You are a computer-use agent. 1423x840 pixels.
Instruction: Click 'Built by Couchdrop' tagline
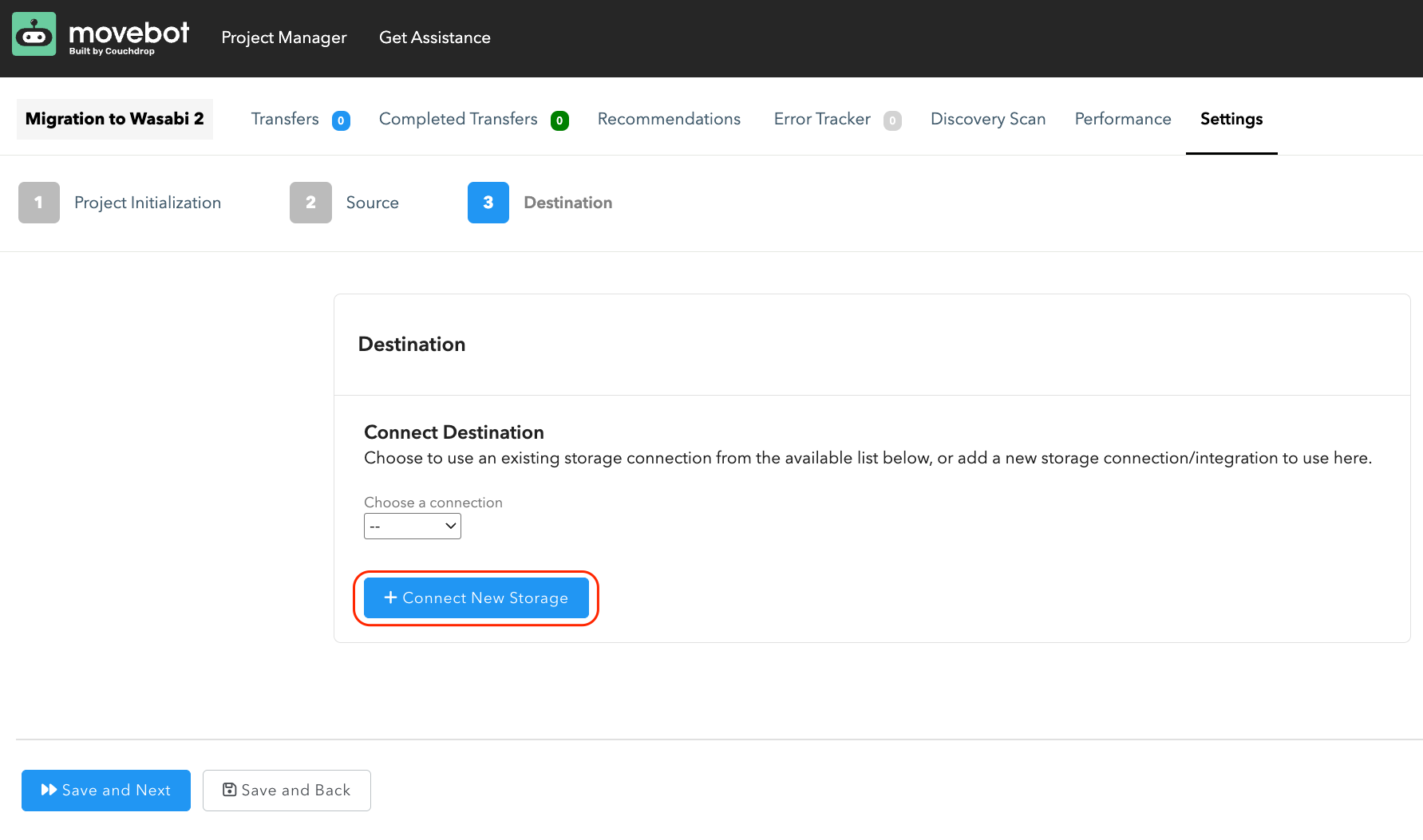pyautogui.click(x=112, y=51)
